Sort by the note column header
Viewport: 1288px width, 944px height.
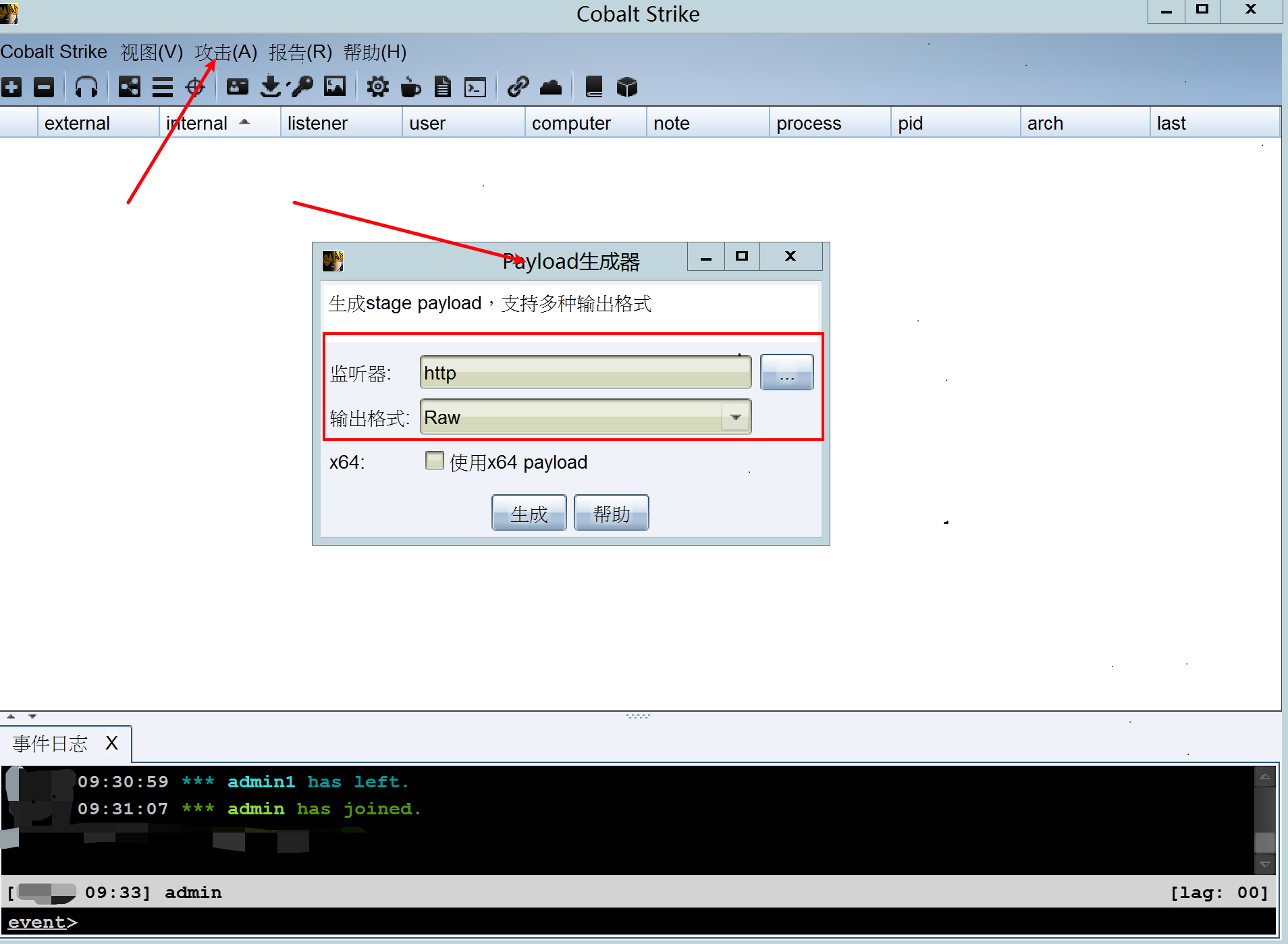pyautogui.click(x=708, y=123)
